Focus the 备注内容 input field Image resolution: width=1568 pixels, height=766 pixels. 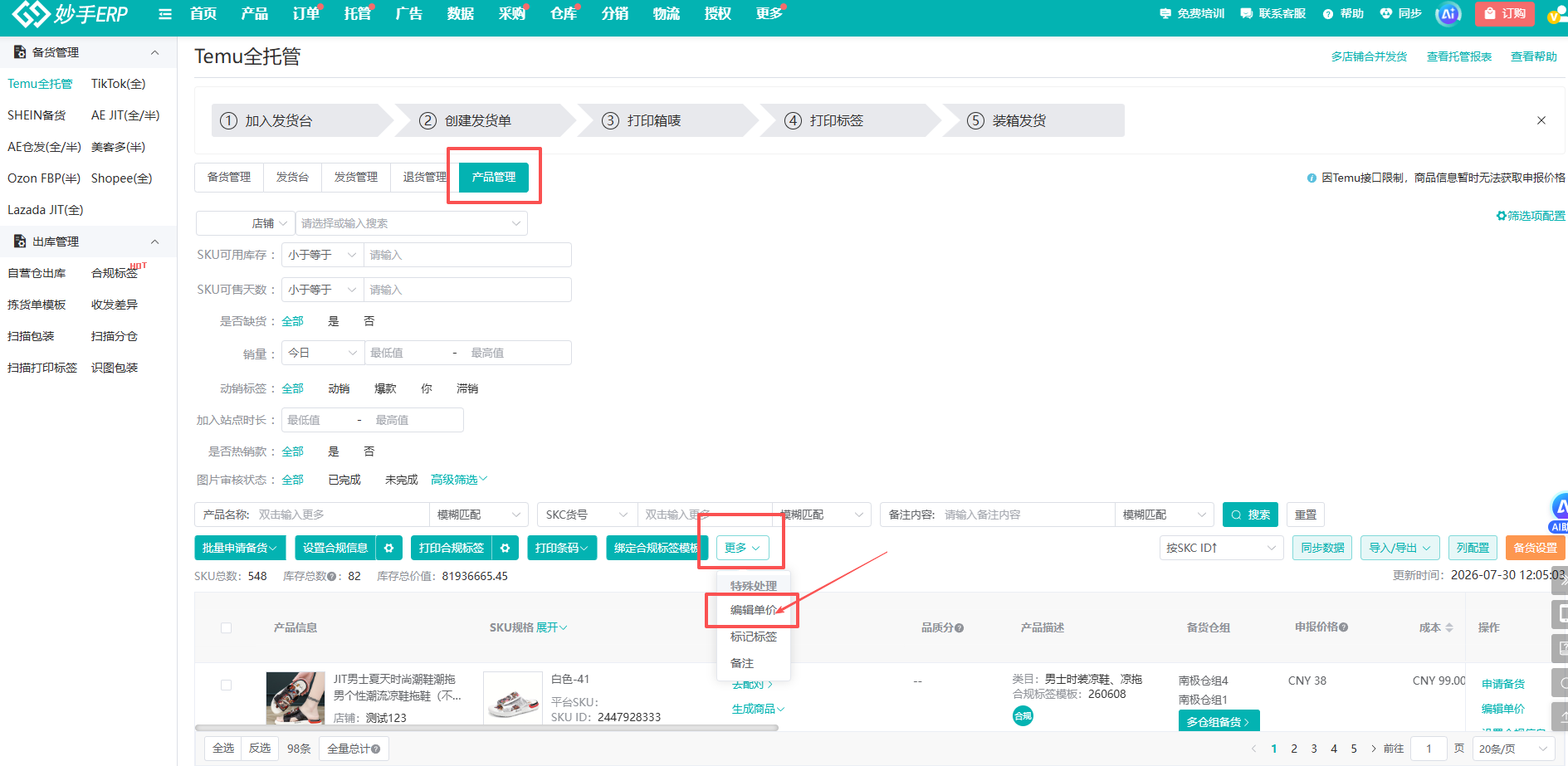tap(1027, 515)
